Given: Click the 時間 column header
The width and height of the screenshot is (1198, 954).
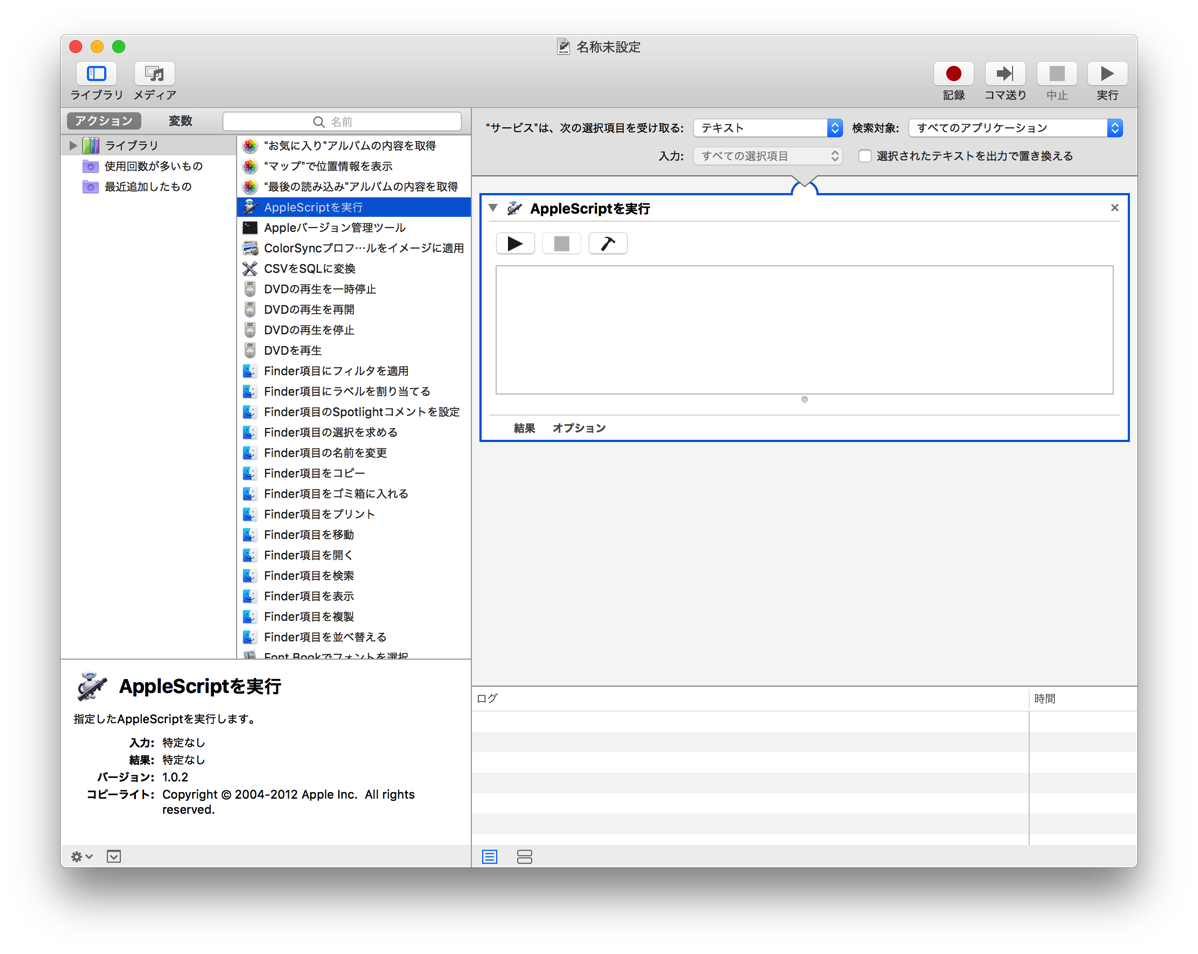Looking at the screenshot, I should pyautogui.click(x=1083, y=699).
